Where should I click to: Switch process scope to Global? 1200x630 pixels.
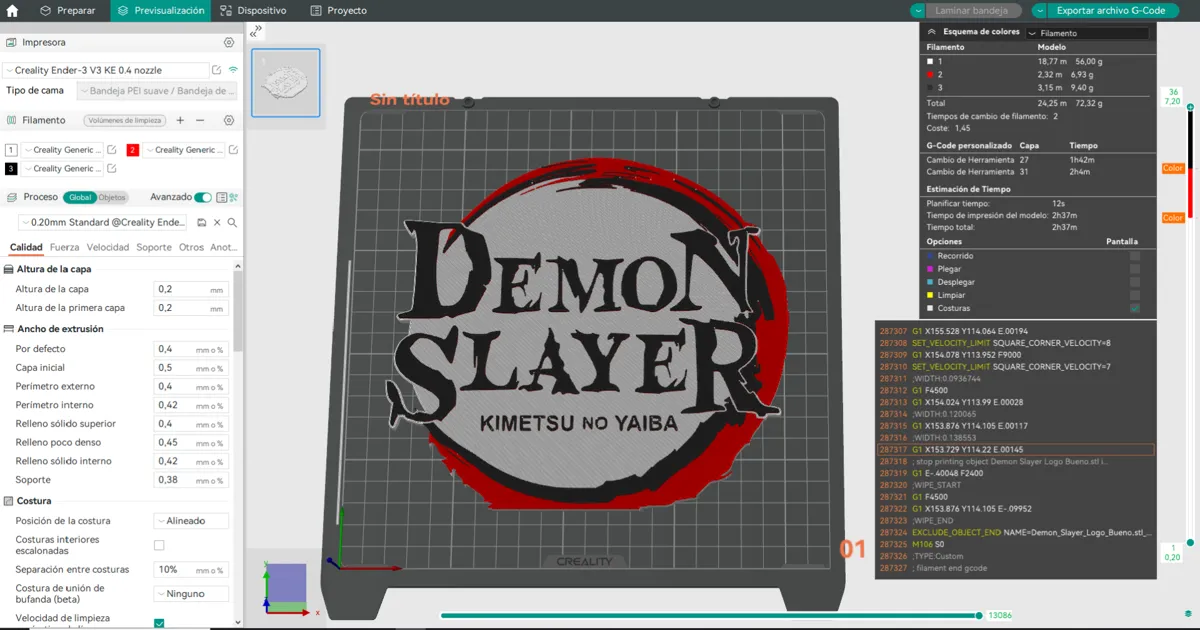pos(80,197)
